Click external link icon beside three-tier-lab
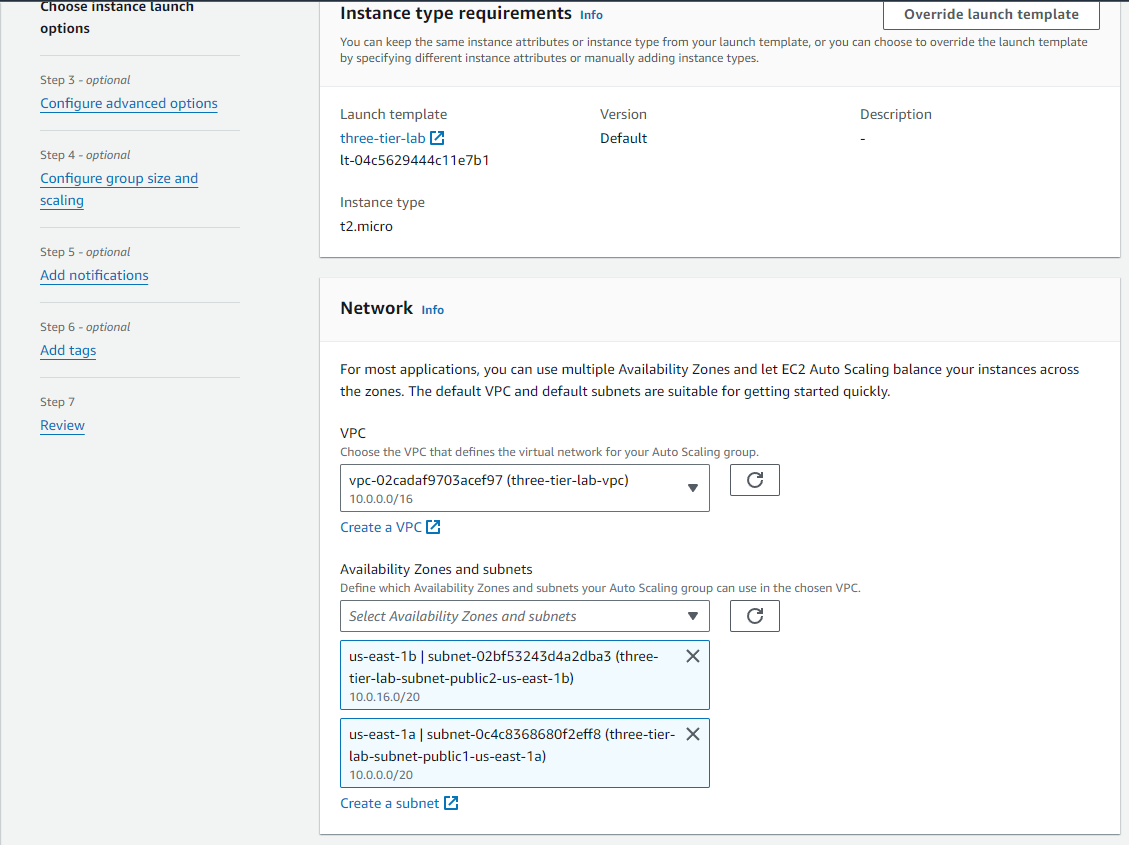This screenshot has height=845, width=1129. (437, 138)
